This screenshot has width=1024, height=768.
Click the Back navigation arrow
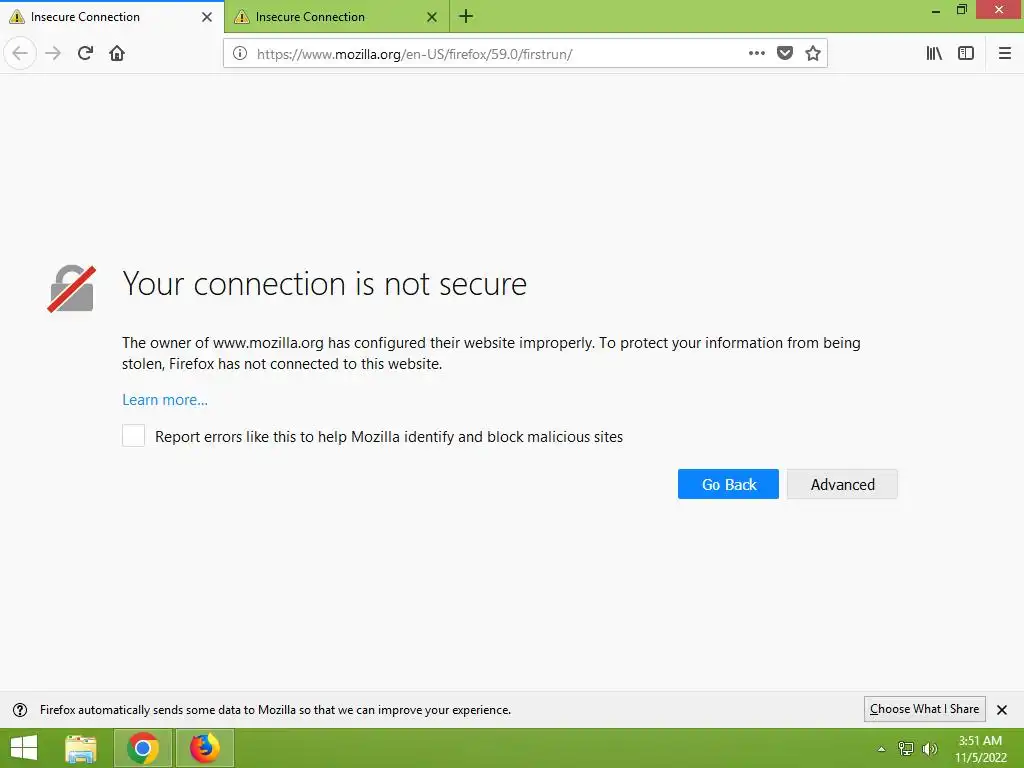(x=20, y=54)
